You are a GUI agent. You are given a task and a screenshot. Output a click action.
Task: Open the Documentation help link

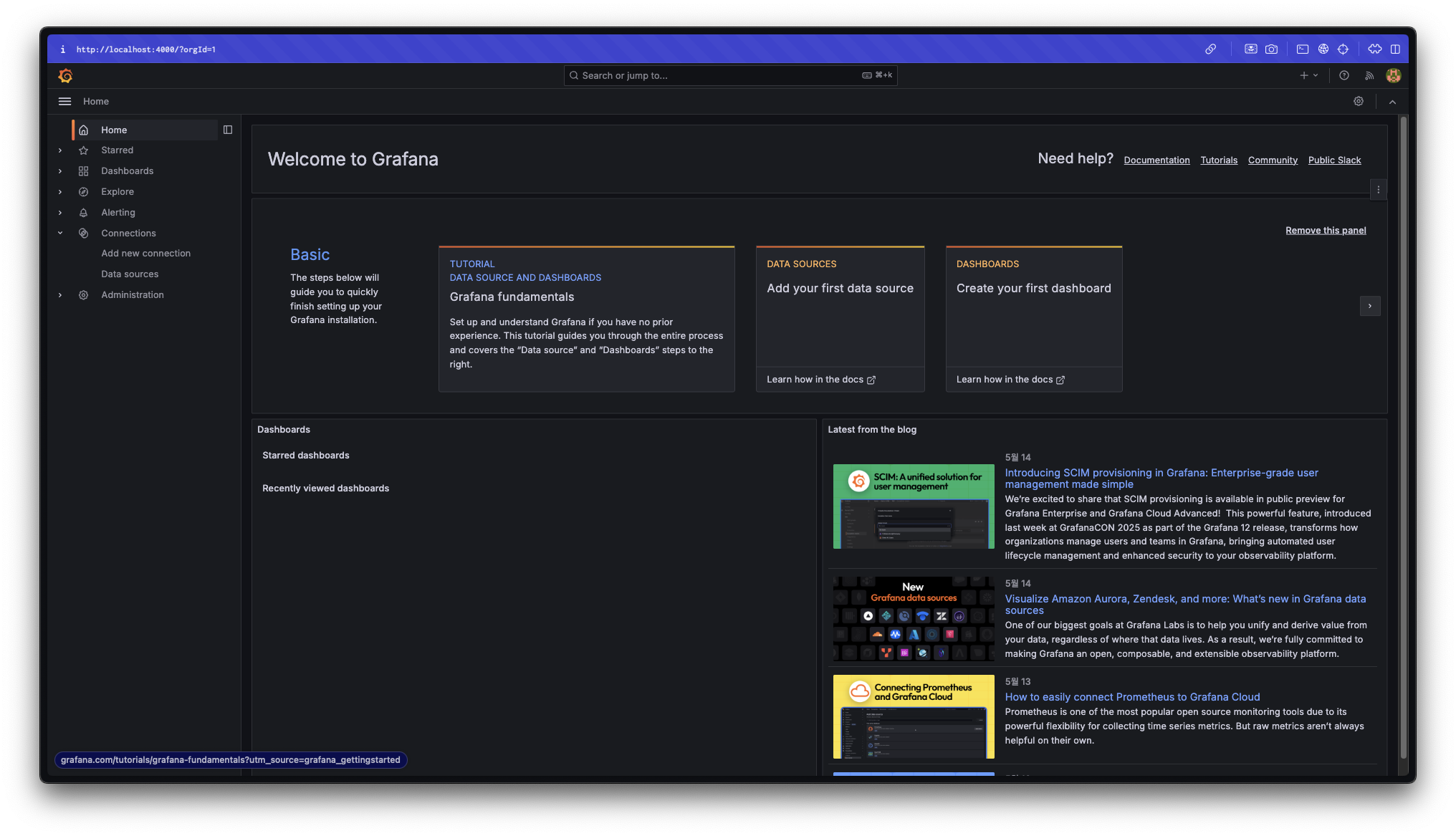point(1156,160)
